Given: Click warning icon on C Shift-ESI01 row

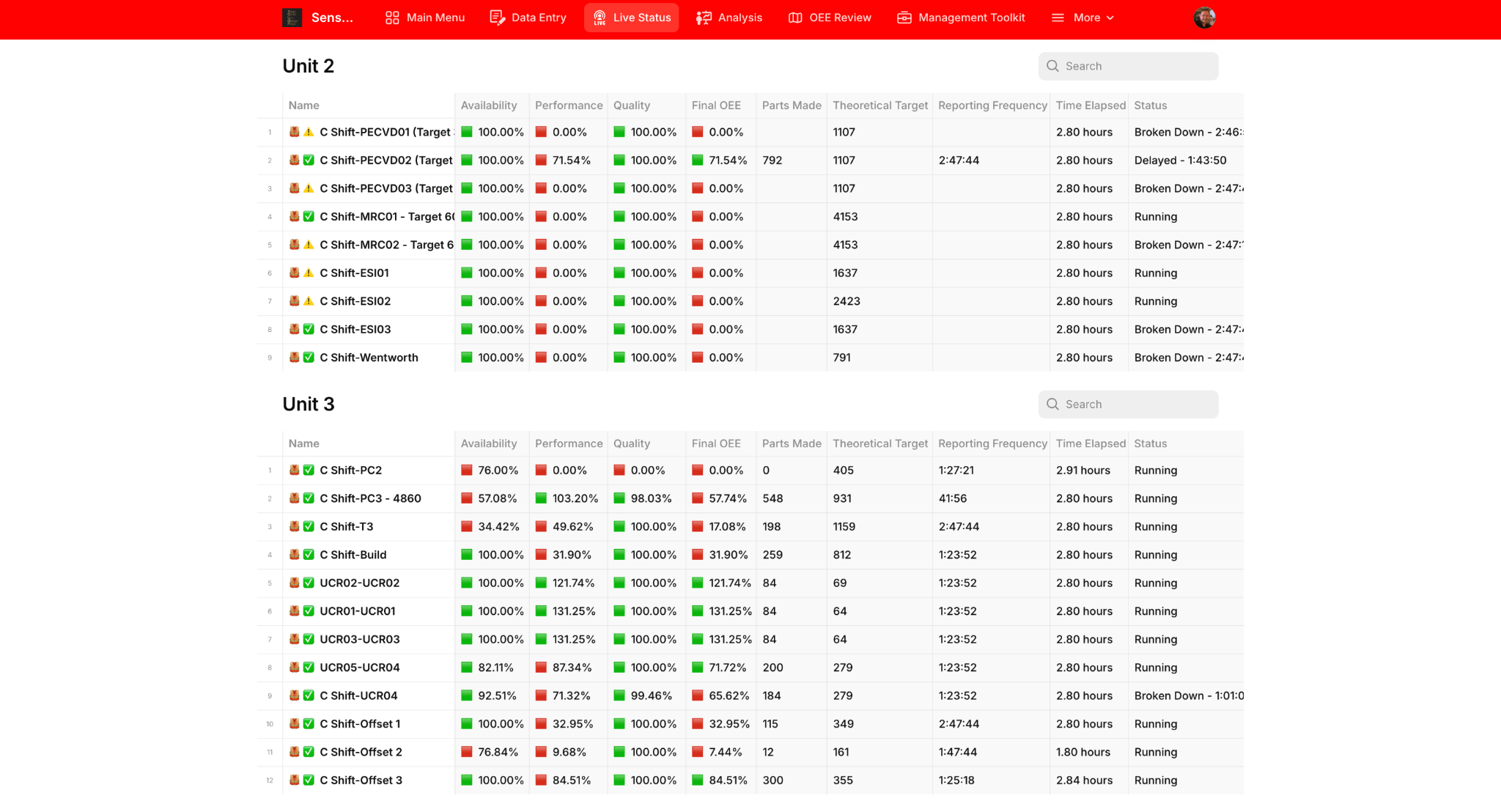Looking at the screenshot, I should point(309,273).
